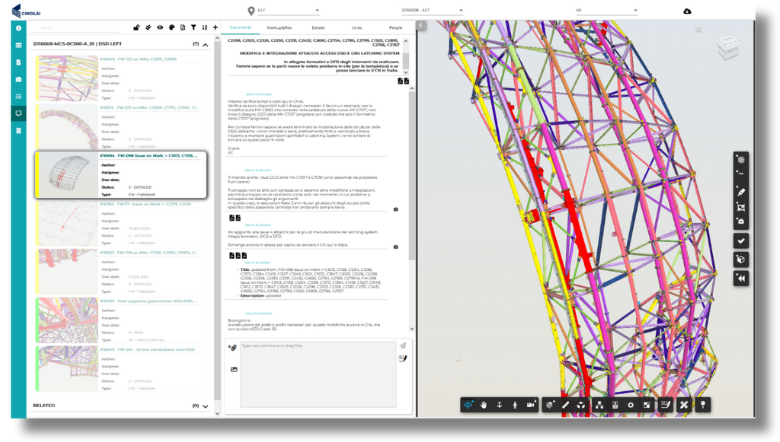Click the cloud upload icon in the top bar
Viewport: 780px width, 442px height.
(687, 11)
